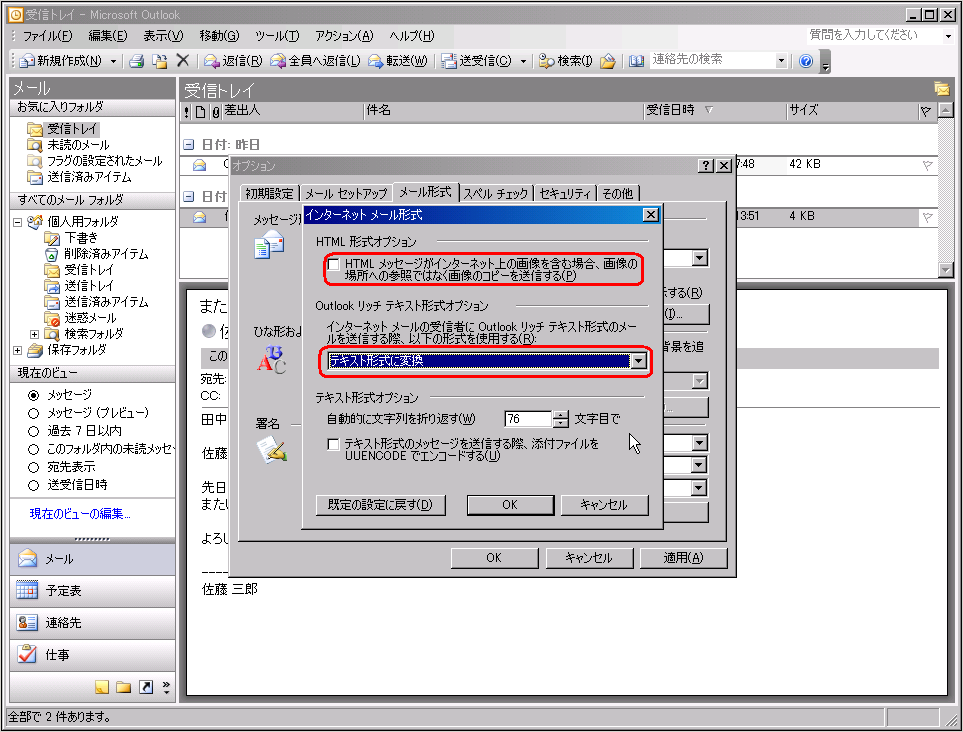Click the yellow Notes icon in navigation pane
The height and width of the screenshot is (732, 963).
[x=102, y=687]
